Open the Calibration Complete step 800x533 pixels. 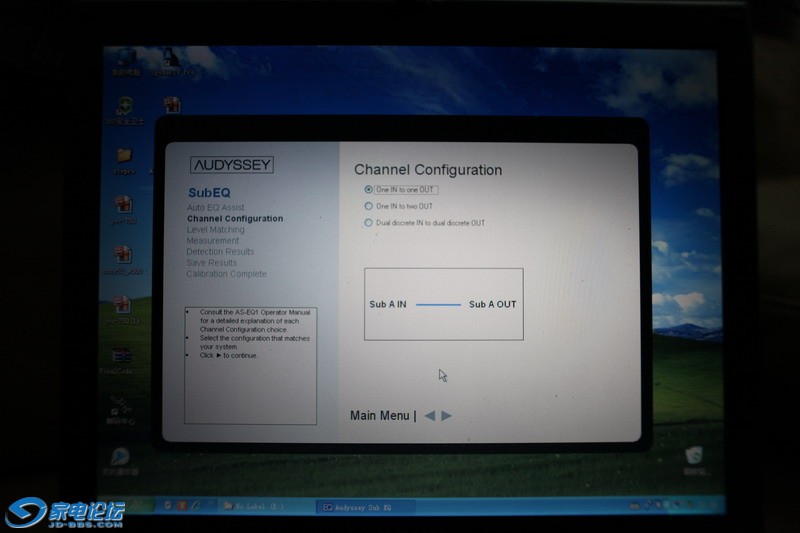click(x=227, y=274)
